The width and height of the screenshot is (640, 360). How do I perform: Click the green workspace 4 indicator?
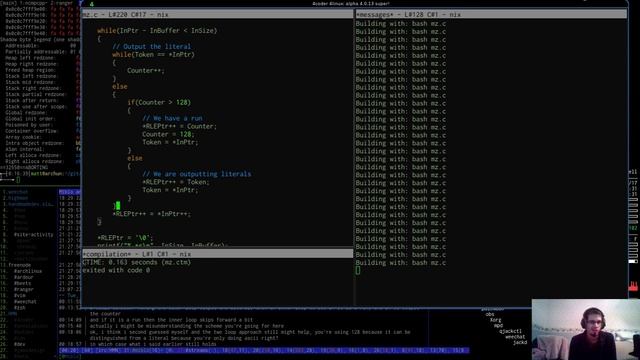(91, 4)
